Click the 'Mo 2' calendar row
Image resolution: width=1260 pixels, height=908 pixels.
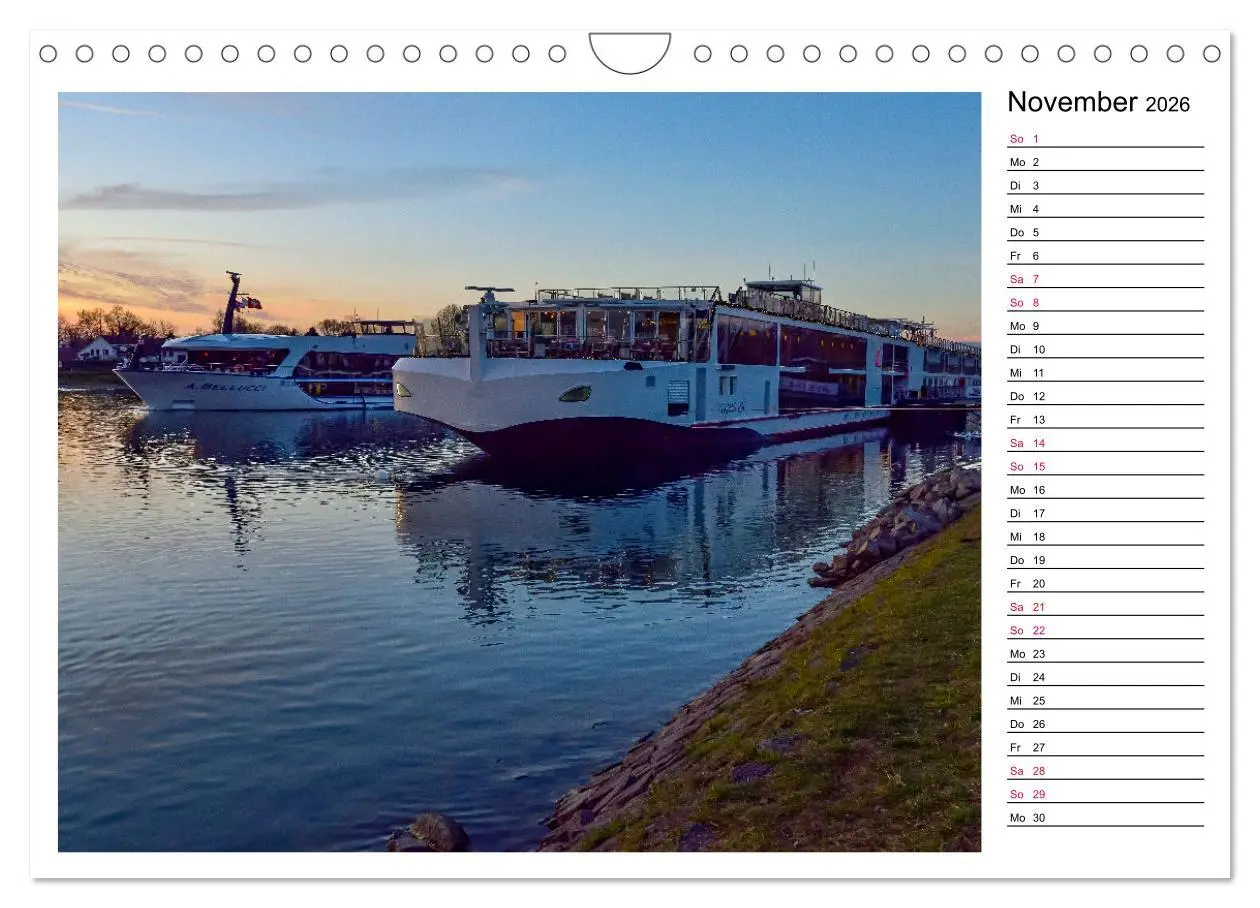click(1105, 162)
